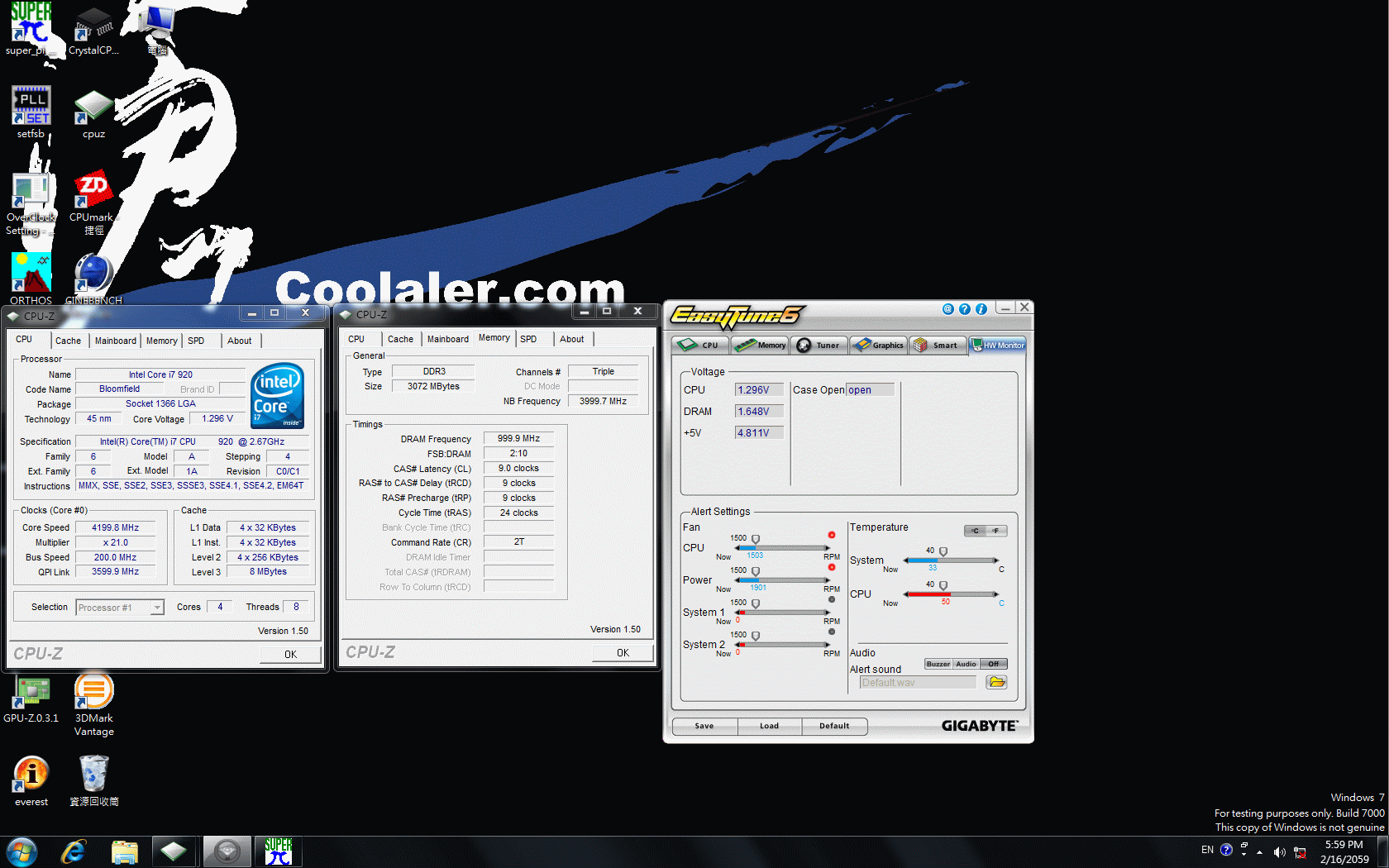The width and height of the screenshot is (1389, 868).
Task: Open Memory tab in left CPU-Z window
Action: [x=161, y=341]
